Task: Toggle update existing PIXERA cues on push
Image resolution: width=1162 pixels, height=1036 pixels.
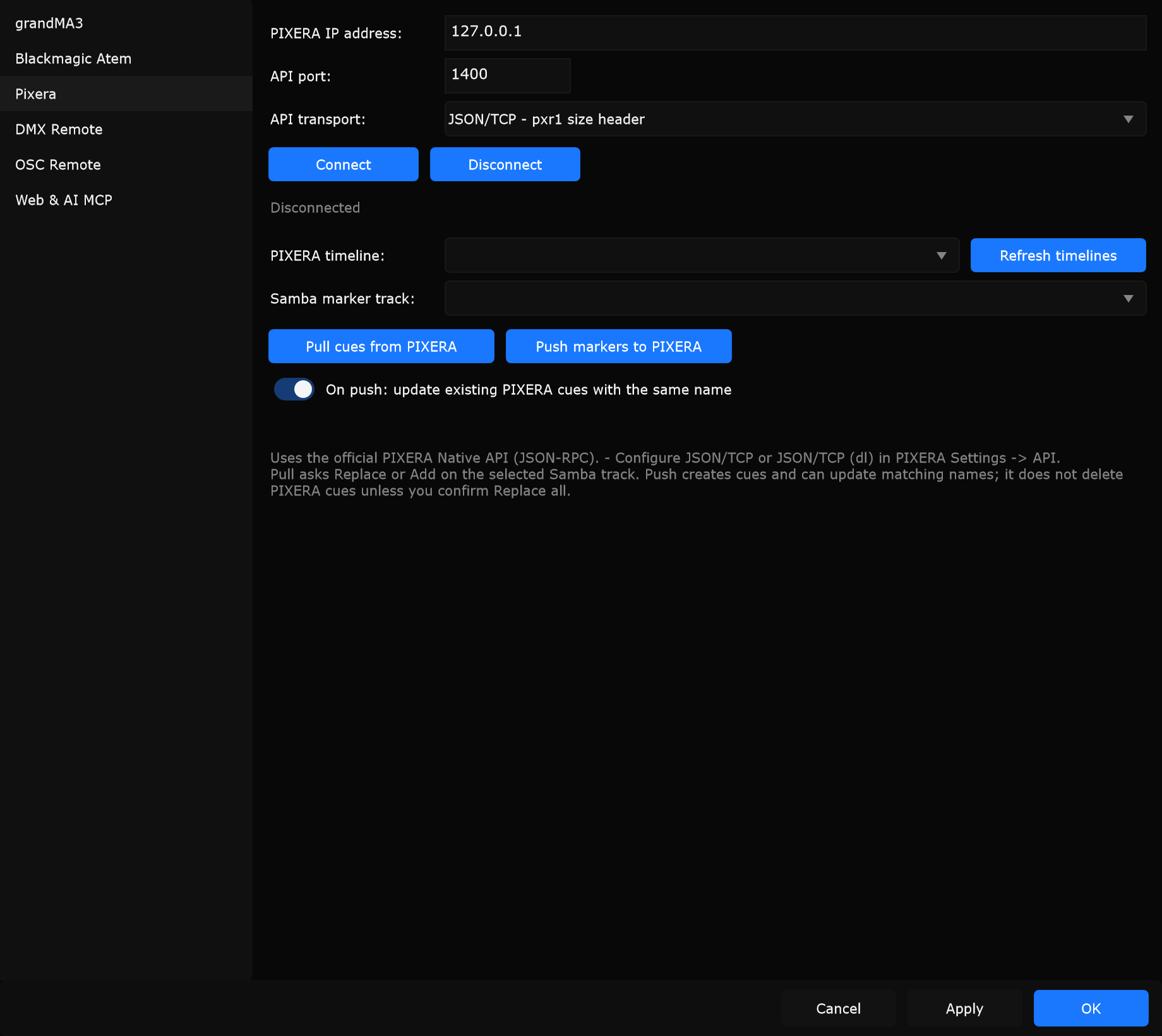Action: pos(294,389)
